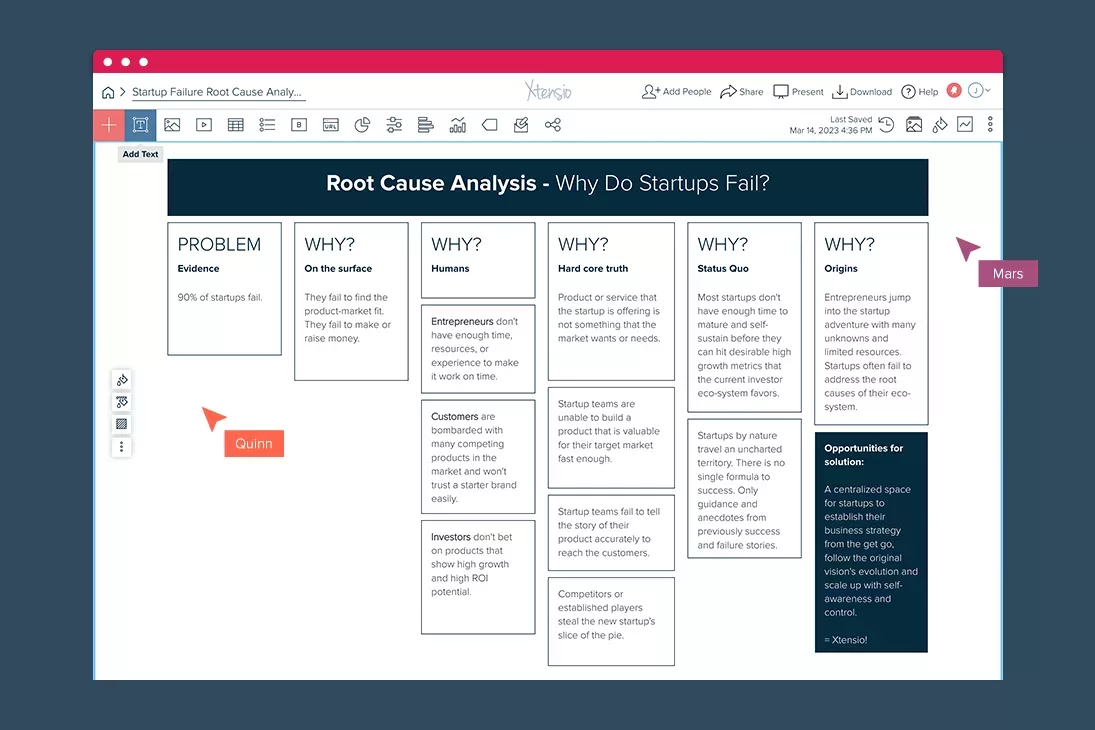Select the Text tool in the toolbar

click(140, 124)
